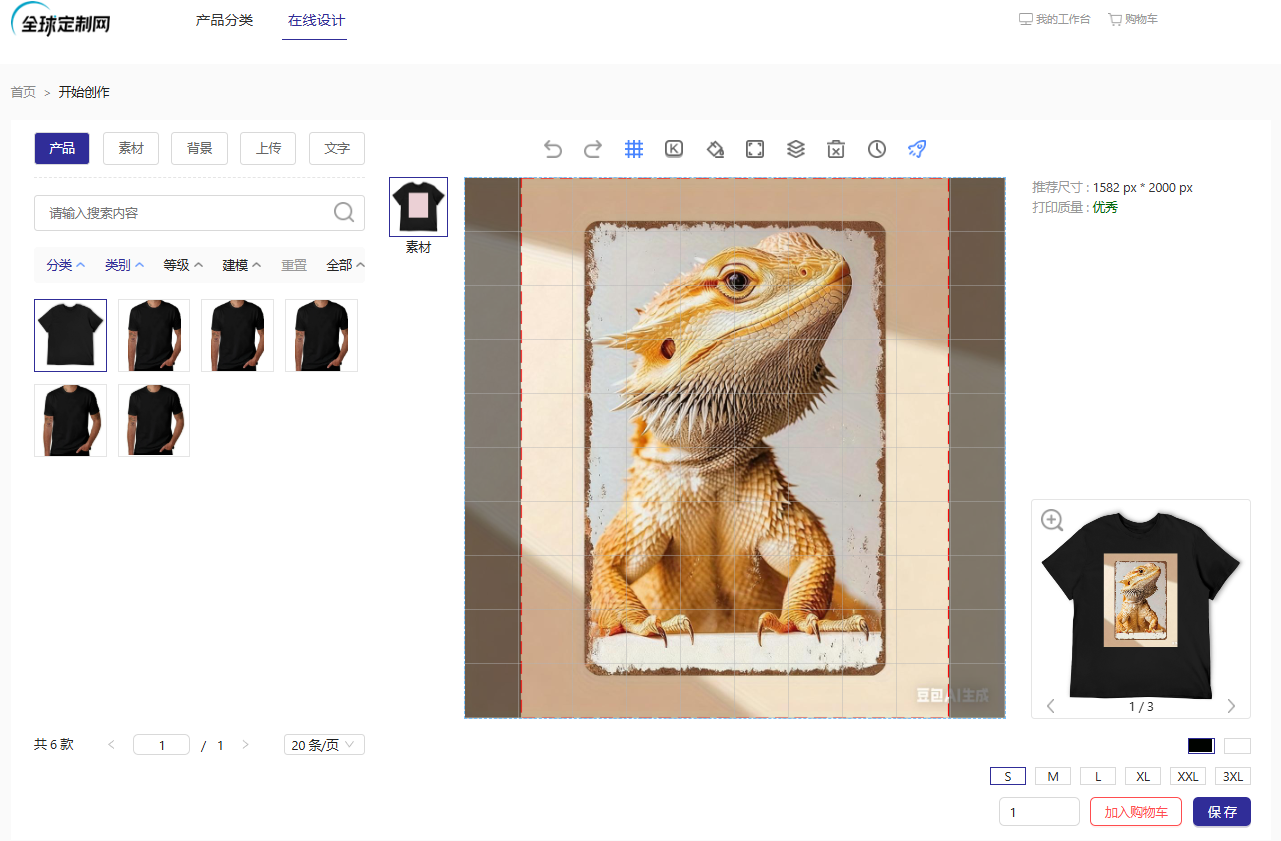
Task: Select size XL option
Action: [x=1143, y=777]
